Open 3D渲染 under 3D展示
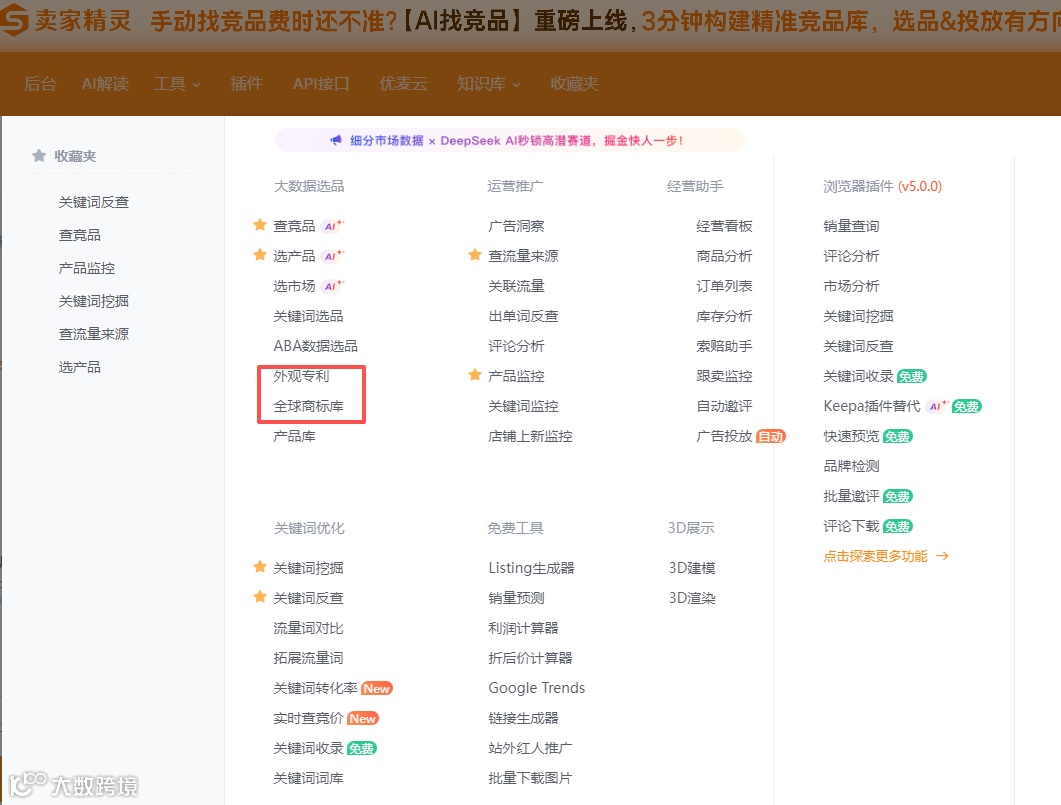1061x805 pixels. (x=692, y=598)
